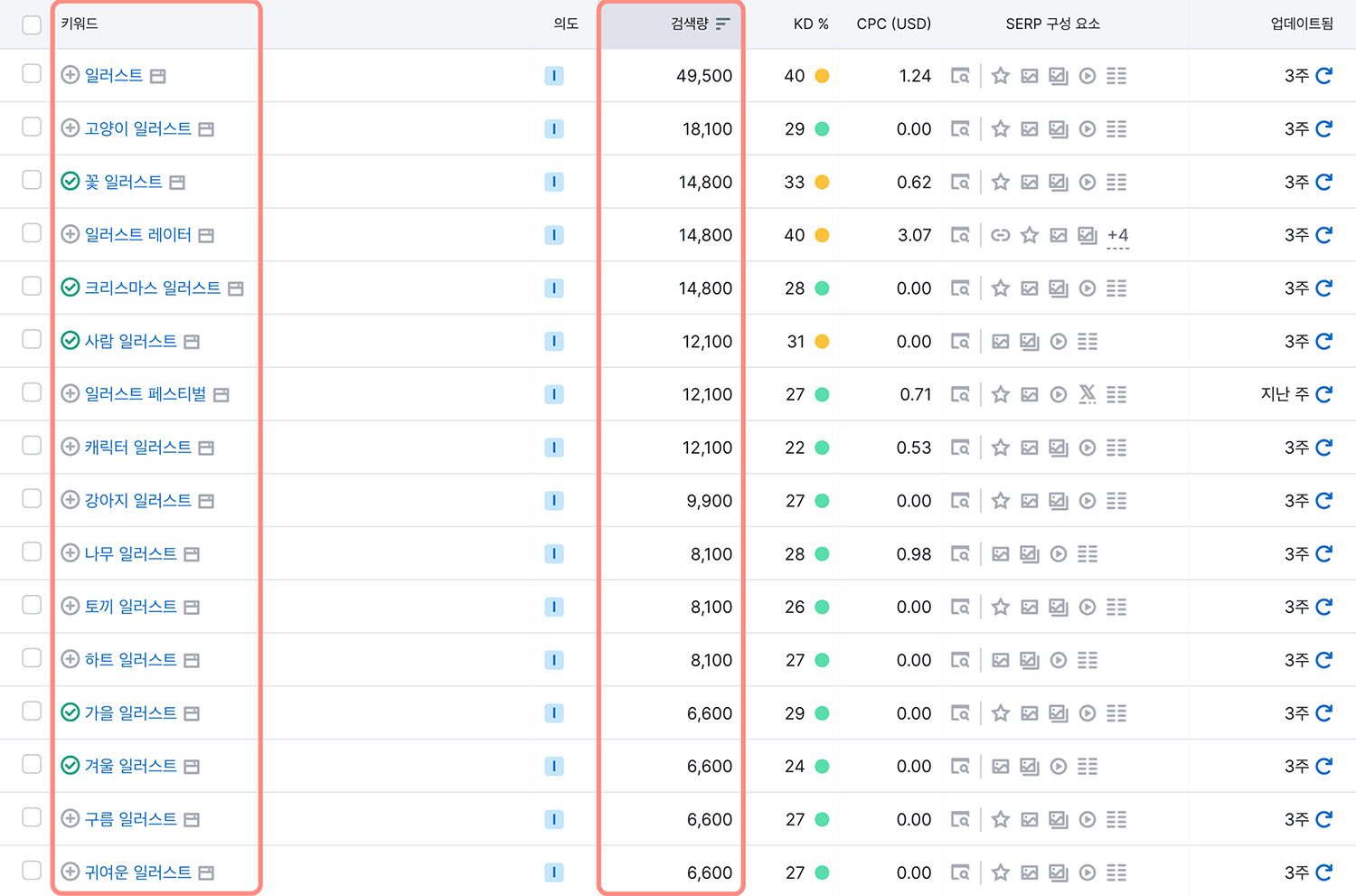This screenshot has height=896, width=1356.
Task: Add 일러스트 keyword with plus icon
Action: pos(71,75)
